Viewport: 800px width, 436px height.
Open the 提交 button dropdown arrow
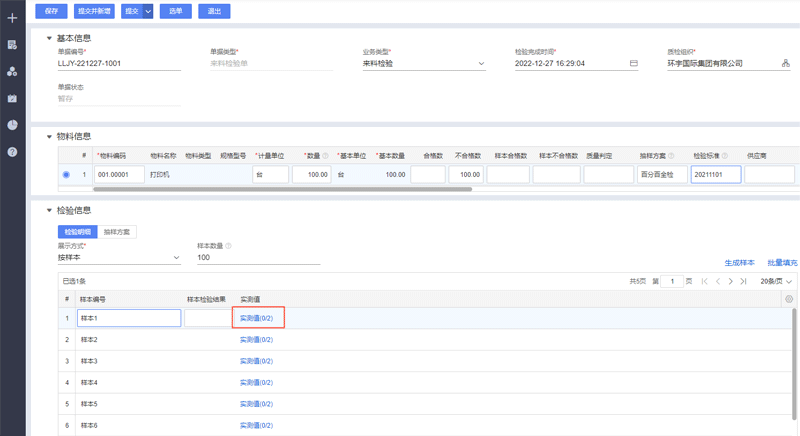(149, 11)
